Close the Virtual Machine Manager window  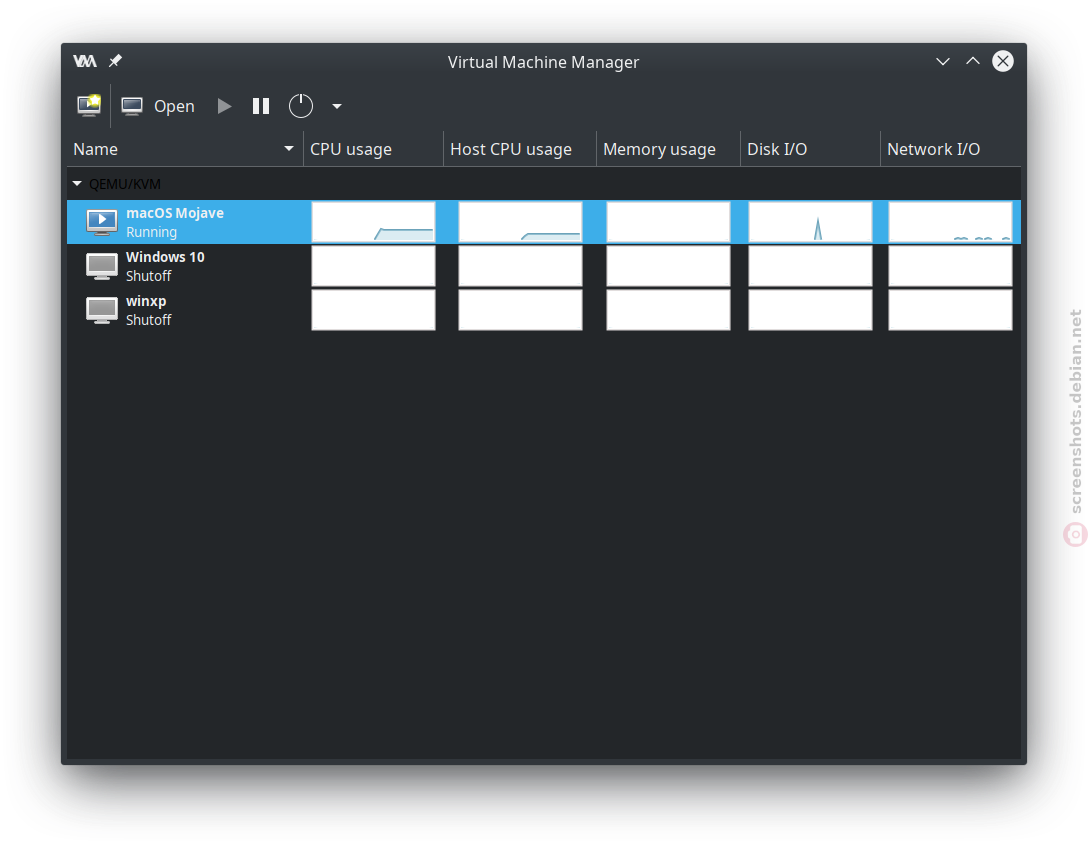click(x=1003, y=61)
